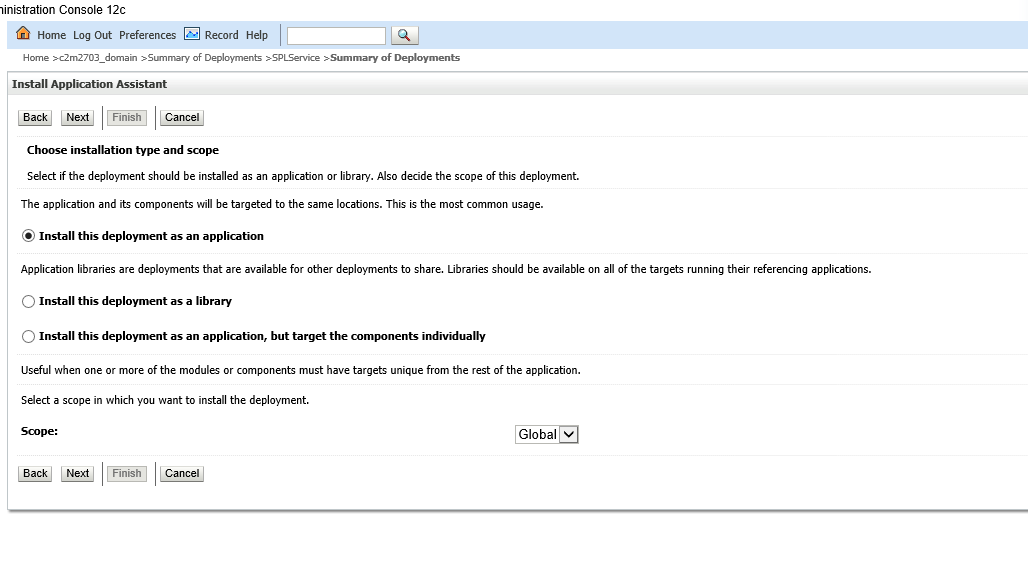
Task: Click the Record chart icon
Action: (x=191, y=34)
